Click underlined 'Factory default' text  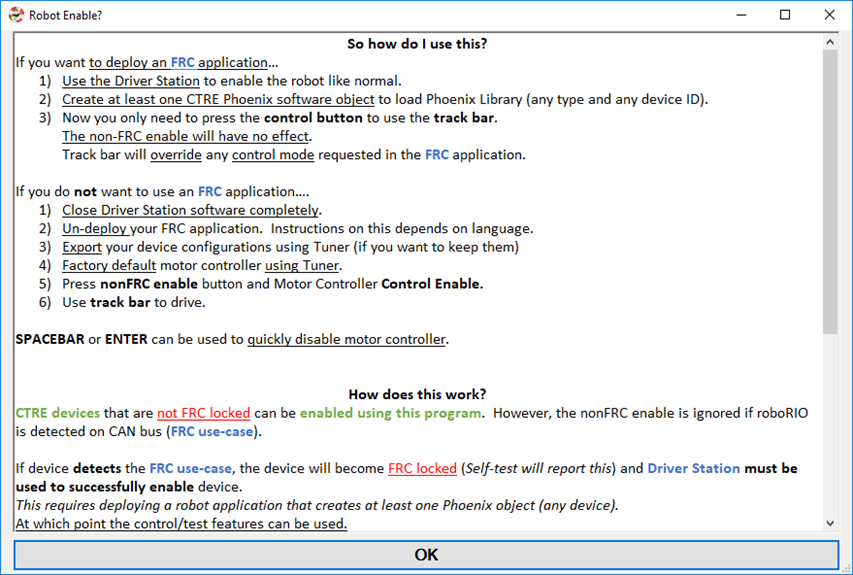[x=109, y=265]
